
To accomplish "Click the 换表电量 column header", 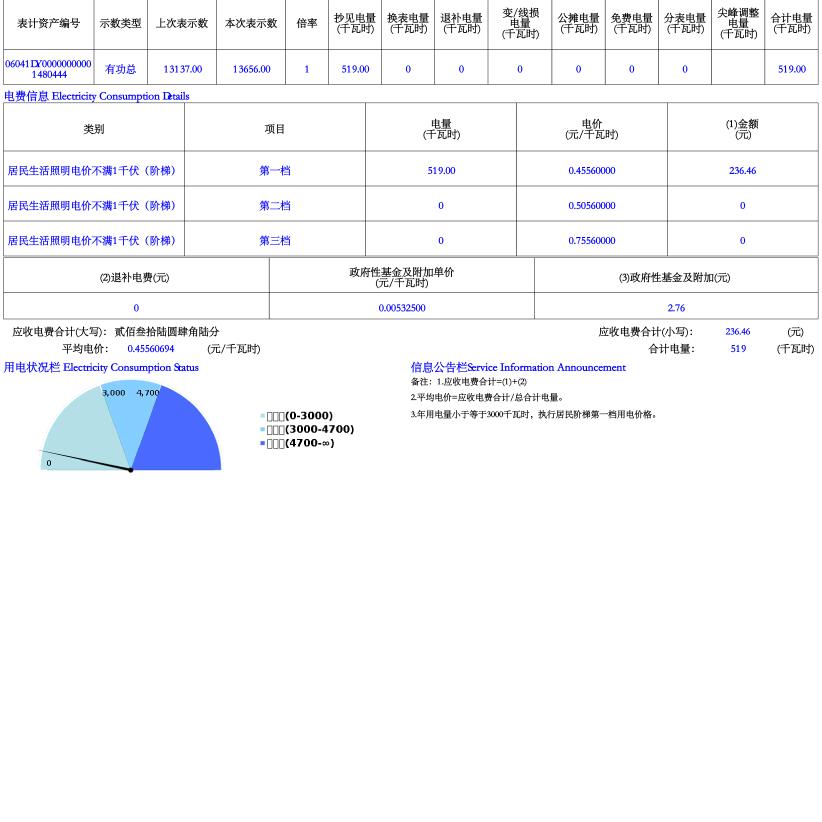I will pos(408,24).
